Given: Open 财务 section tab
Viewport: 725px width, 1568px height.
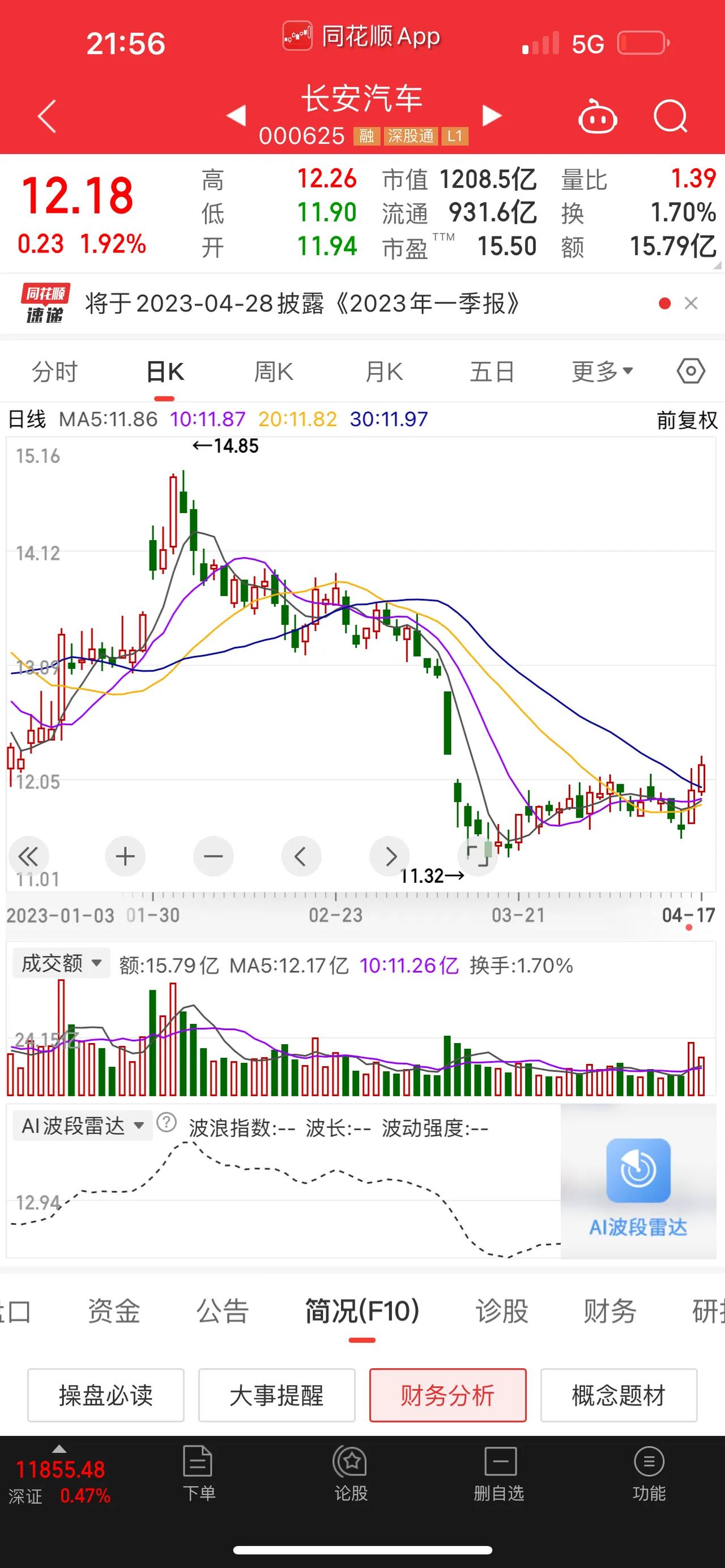Looking at the screenshot, I should point(610,1310).
